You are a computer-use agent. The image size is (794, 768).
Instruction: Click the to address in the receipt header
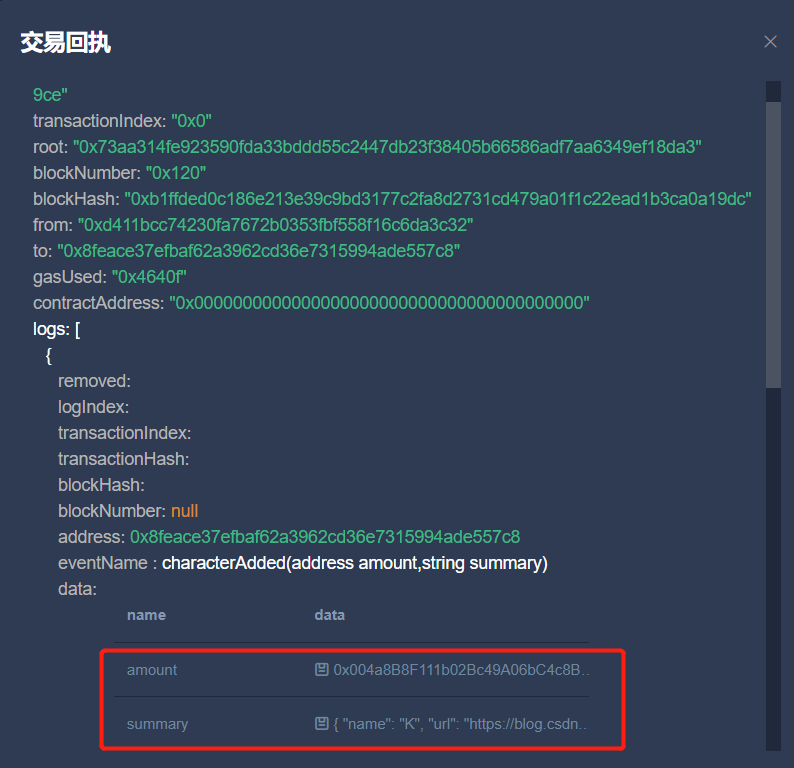point(259,251)
